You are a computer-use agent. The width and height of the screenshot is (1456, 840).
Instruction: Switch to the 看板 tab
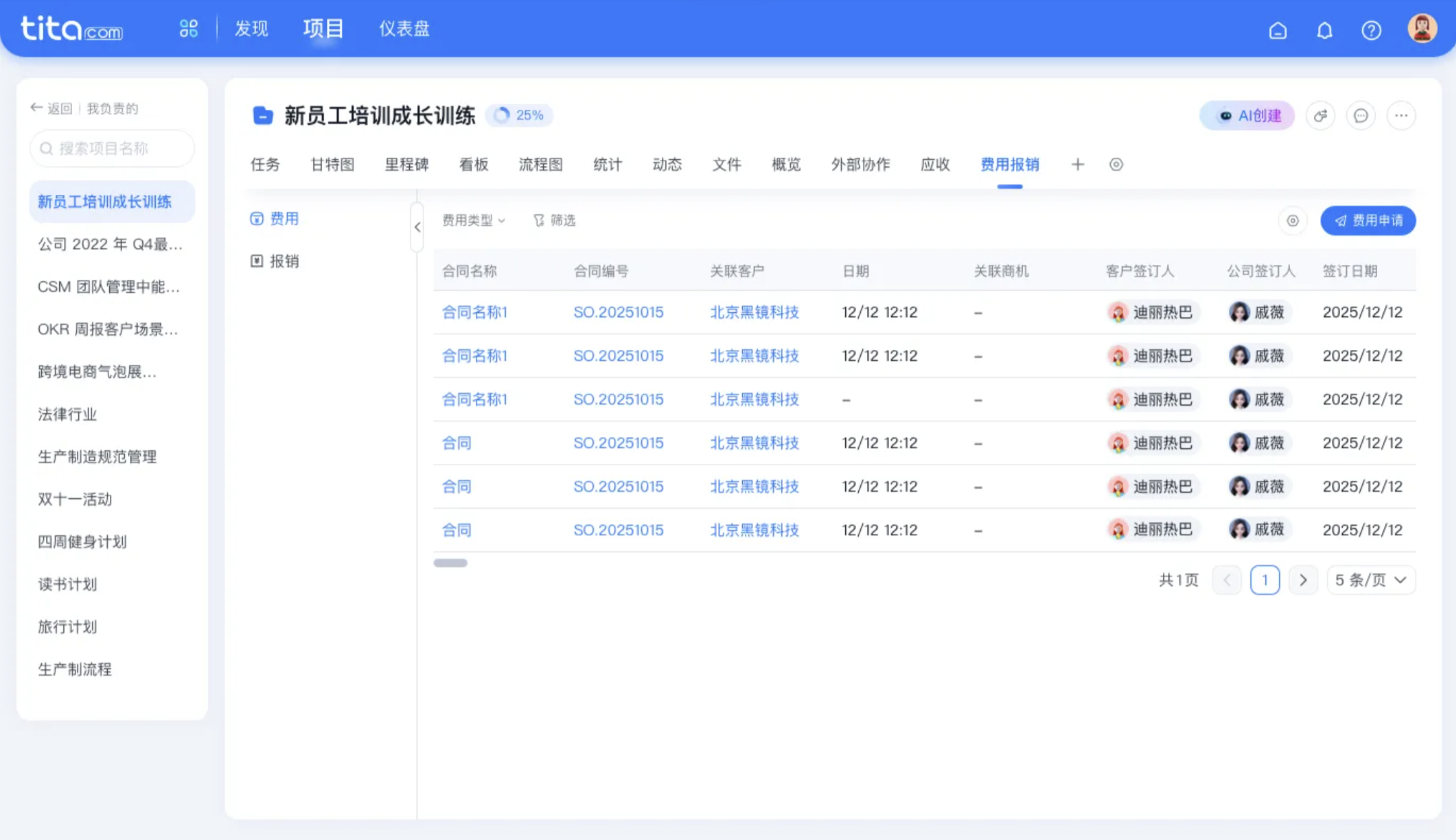(474, 164)
